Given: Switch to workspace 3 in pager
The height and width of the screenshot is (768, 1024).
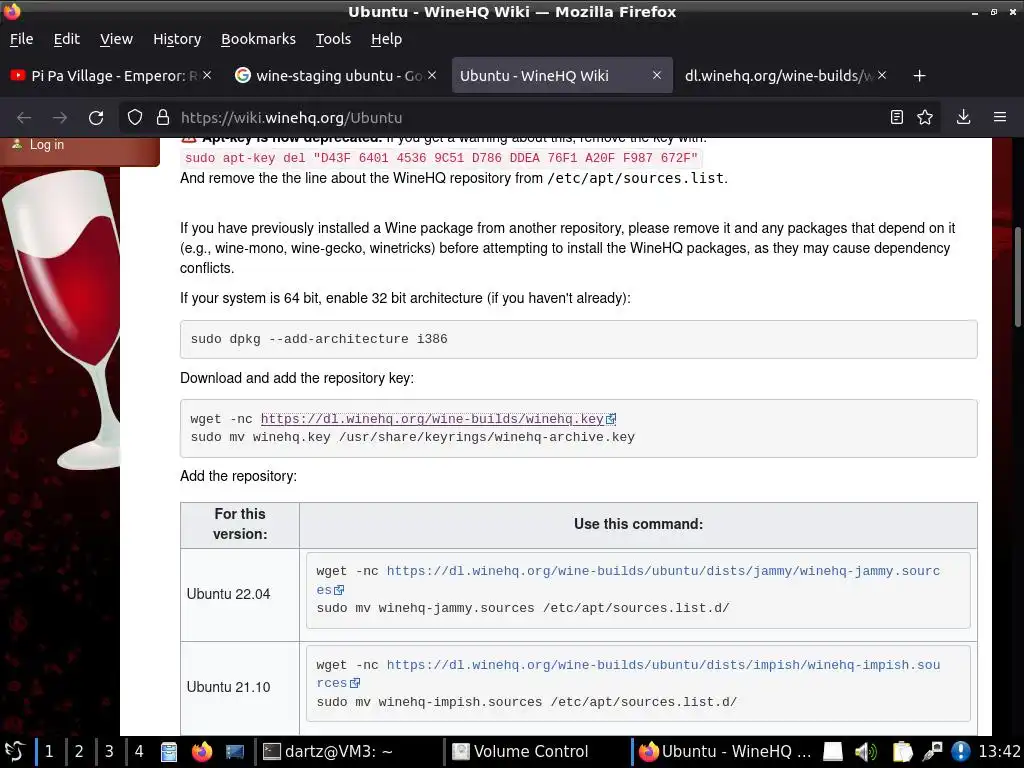Looking at the screenshot, I should [109, 752].
